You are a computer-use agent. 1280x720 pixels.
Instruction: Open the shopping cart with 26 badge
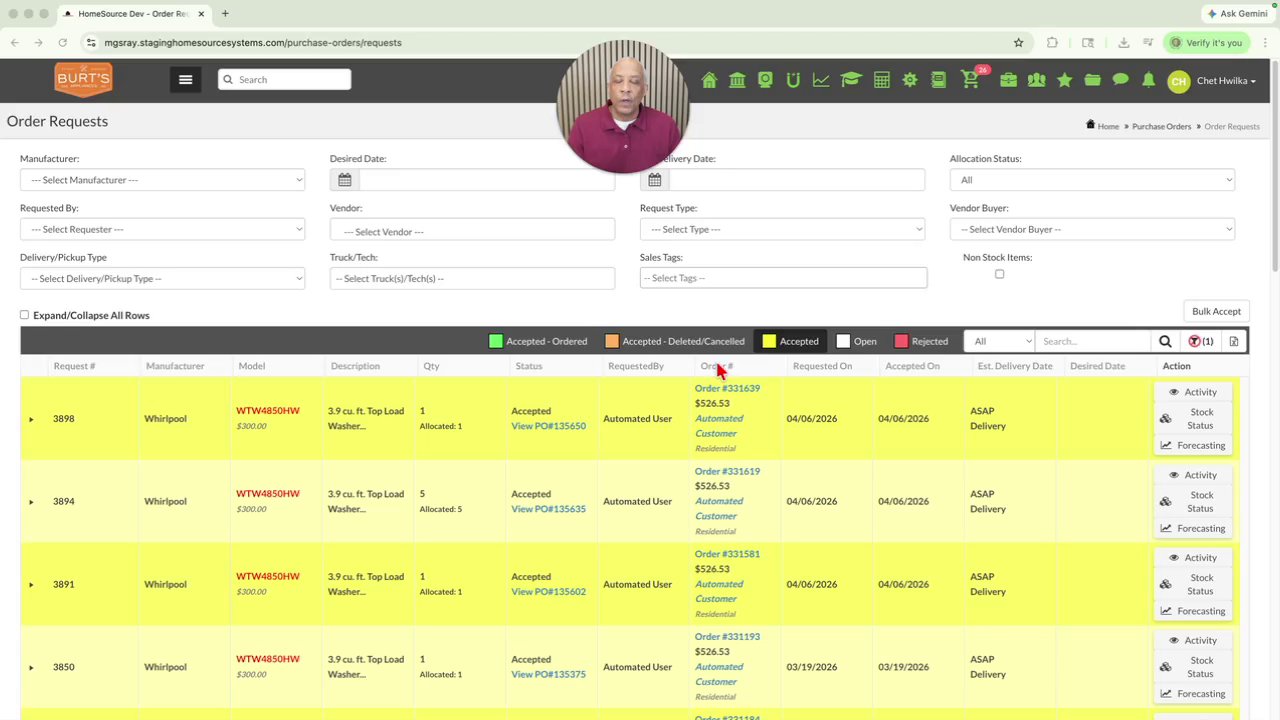click(x=972, y=79)
